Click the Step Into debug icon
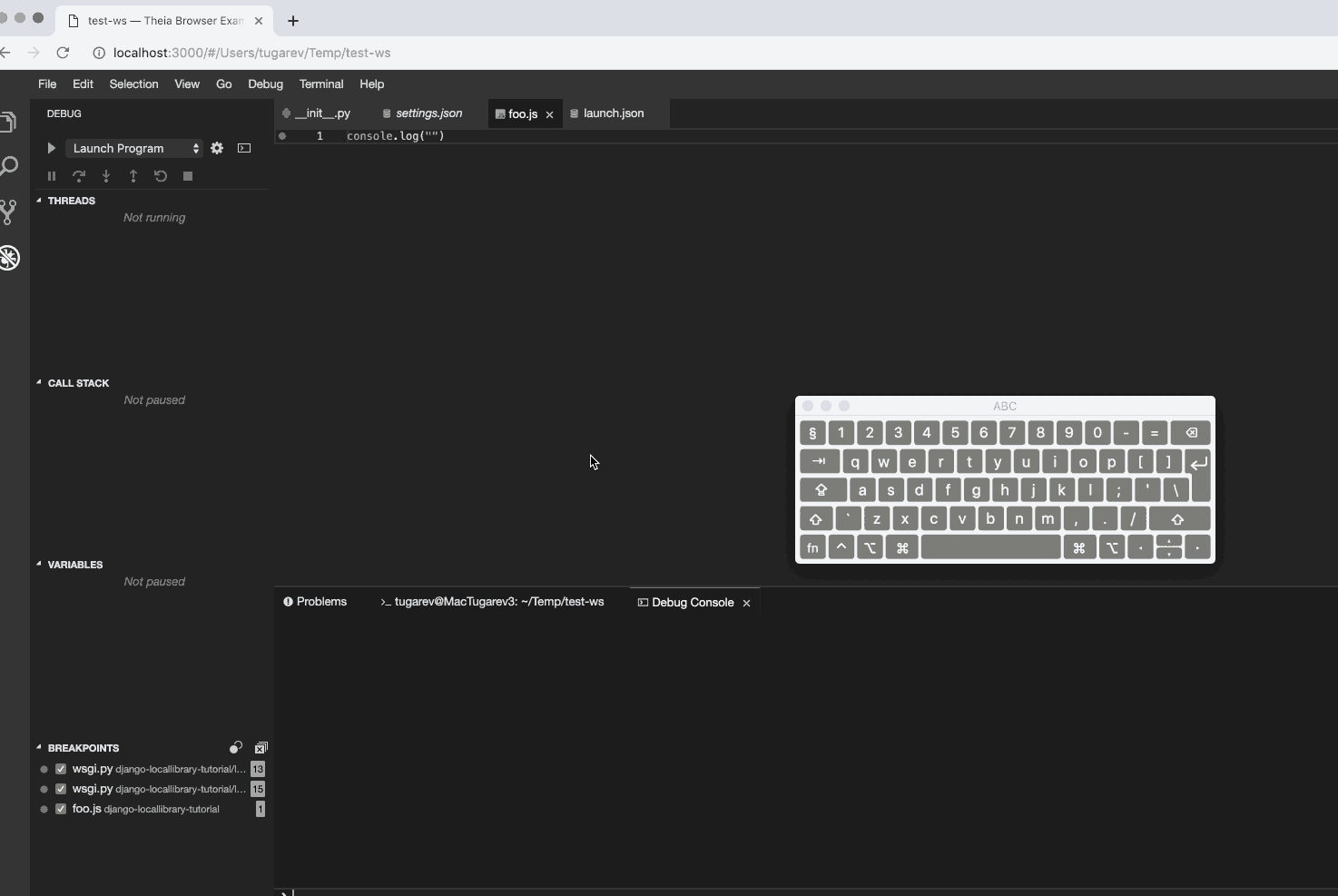1338x896 pixels. point(106,176)
